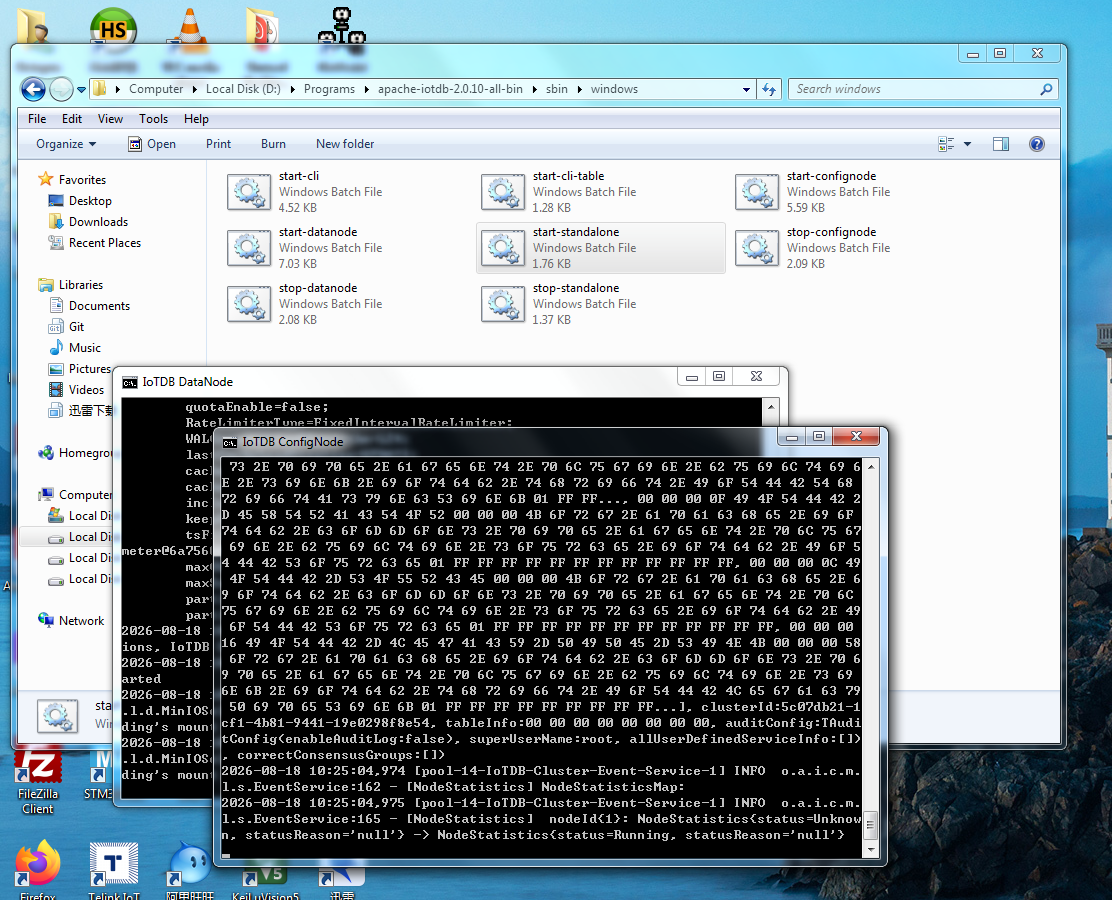Open the View menu

[x=110, y=119]
